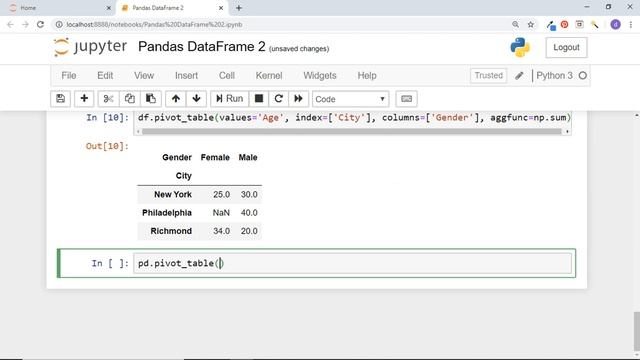
Task: Click the horizontal scrollbar in cell 10
Action: coord(352,131)
